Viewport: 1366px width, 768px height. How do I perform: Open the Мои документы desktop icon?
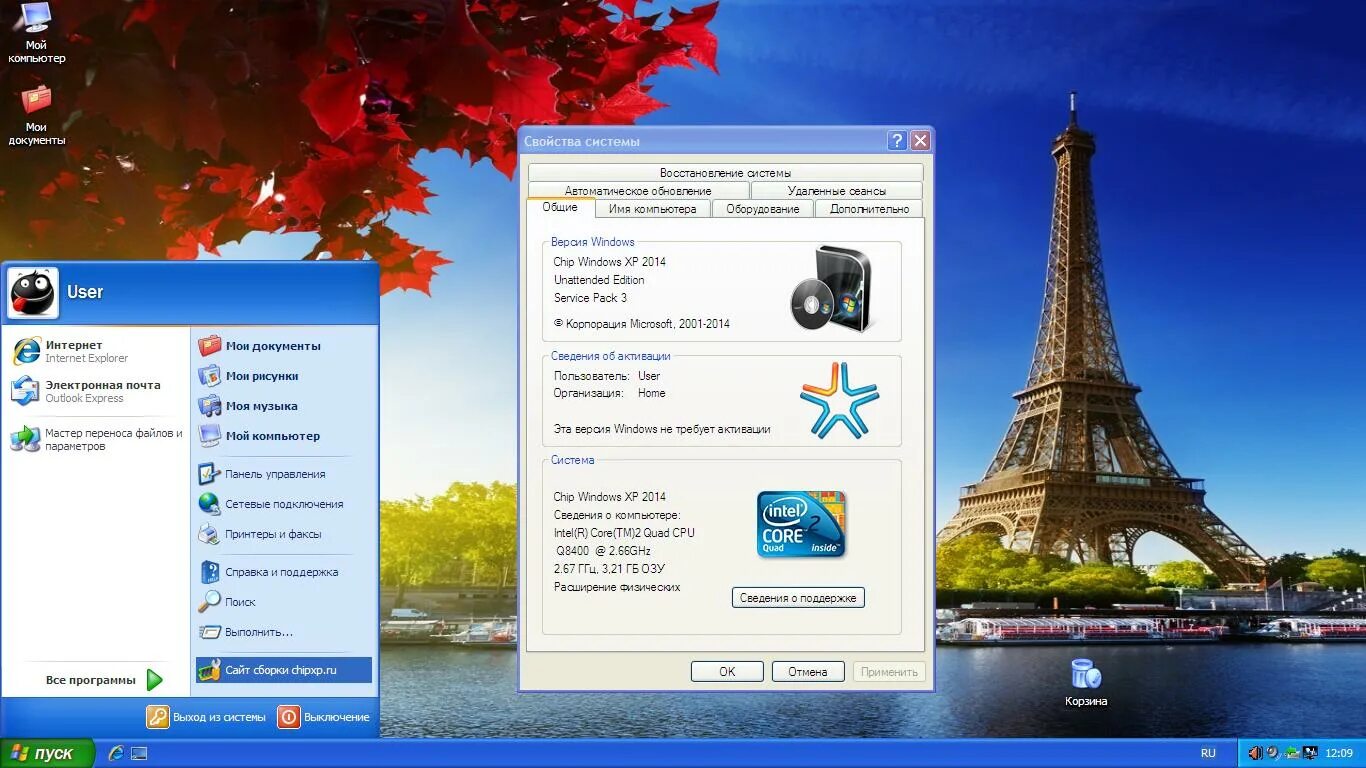pos(37,115)
